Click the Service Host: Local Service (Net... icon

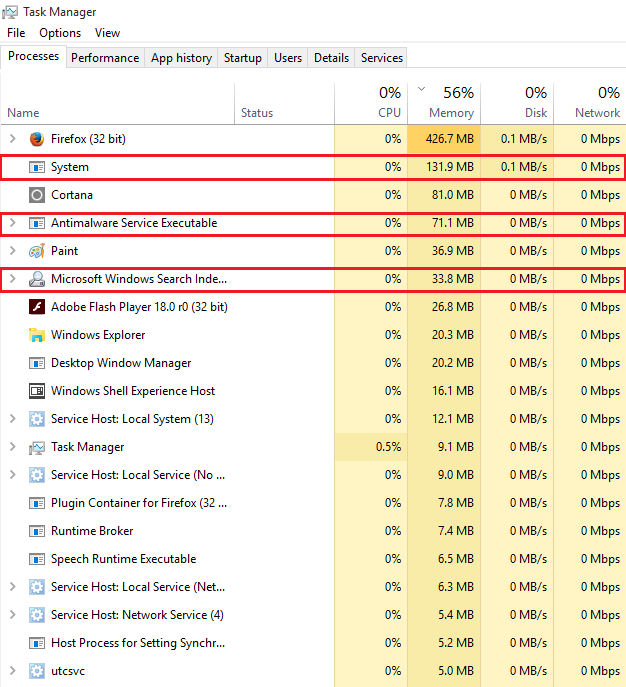[37, 587]
